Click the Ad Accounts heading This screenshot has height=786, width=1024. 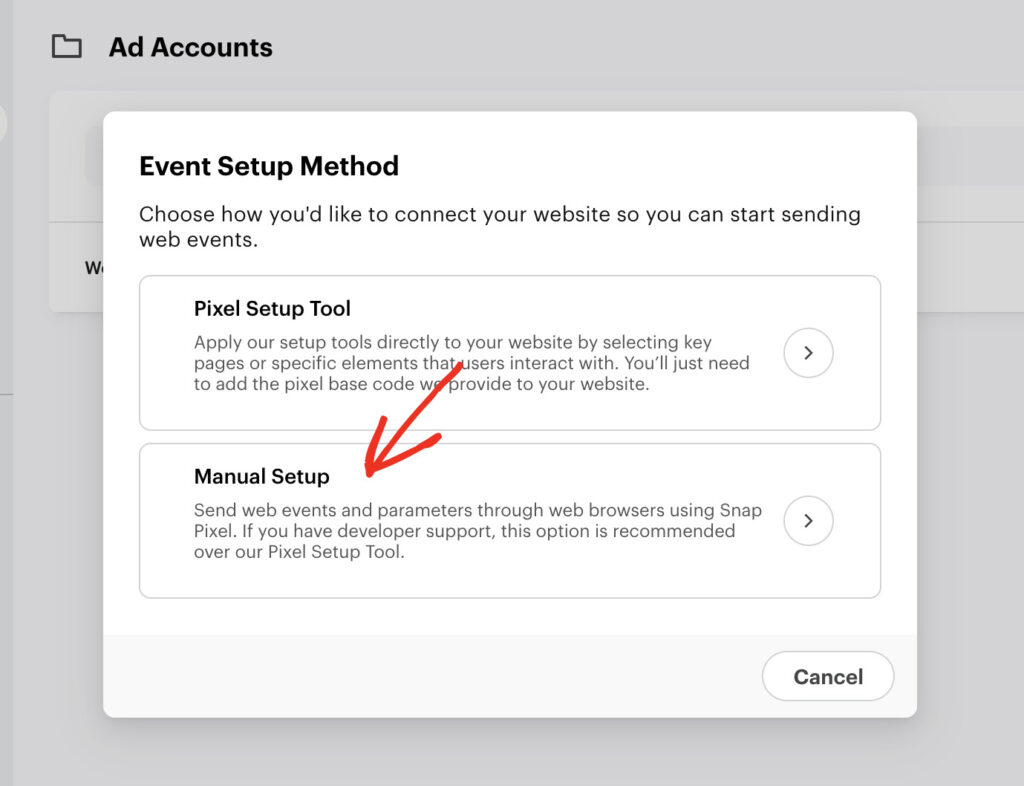point(190,46)
